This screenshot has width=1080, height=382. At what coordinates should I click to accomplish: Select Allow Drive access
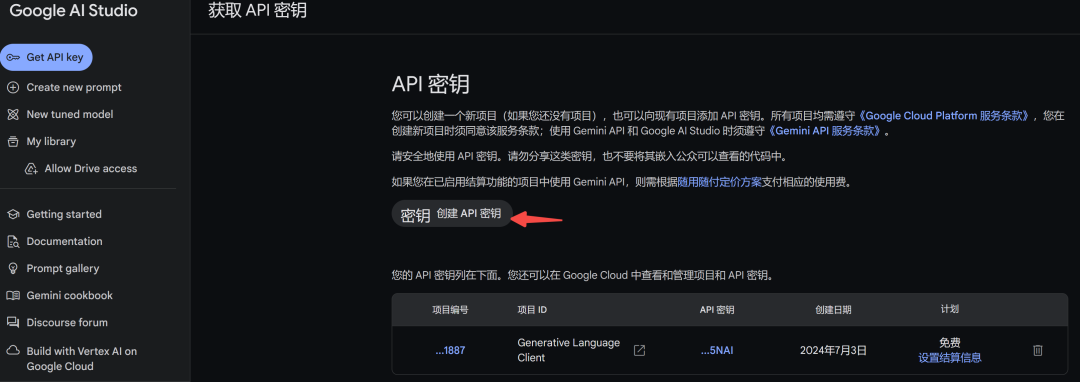pyautogui.click(x=91, y=169)
